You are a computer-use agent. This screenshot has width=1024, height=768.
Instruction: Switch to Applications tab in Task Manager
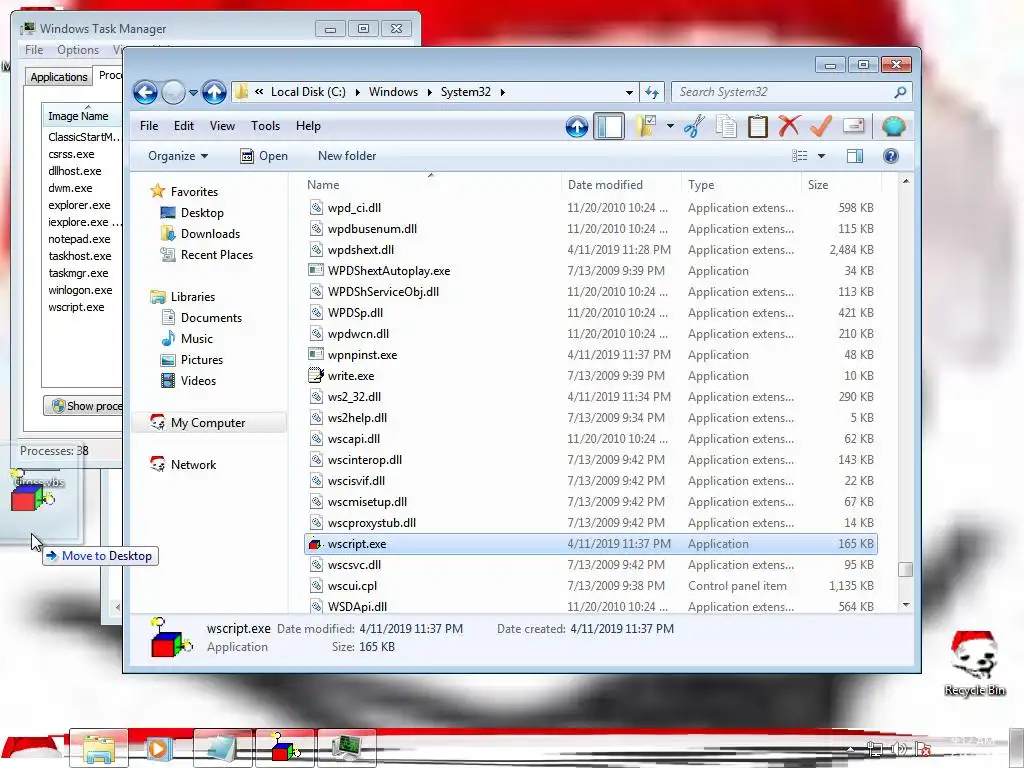point(59,77)
